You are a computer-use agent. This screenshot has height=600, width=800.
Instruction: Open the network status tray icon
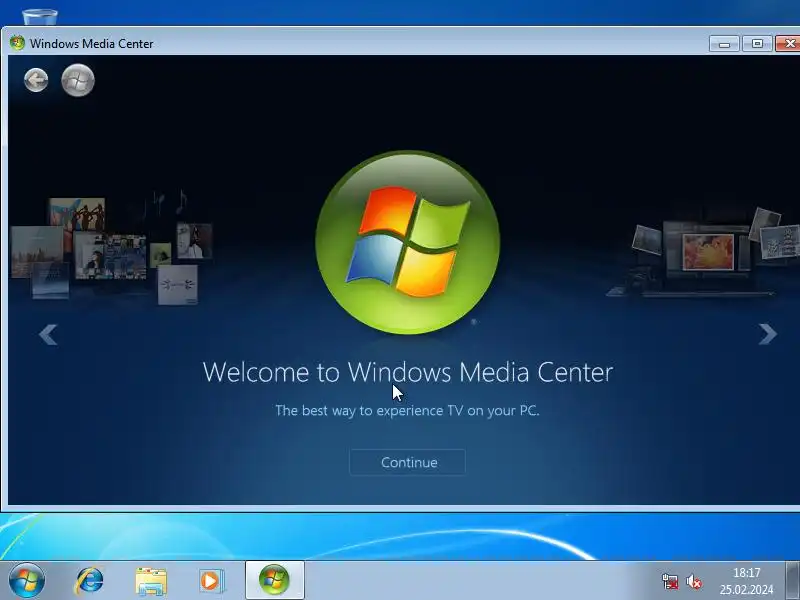tap(670, 581)
